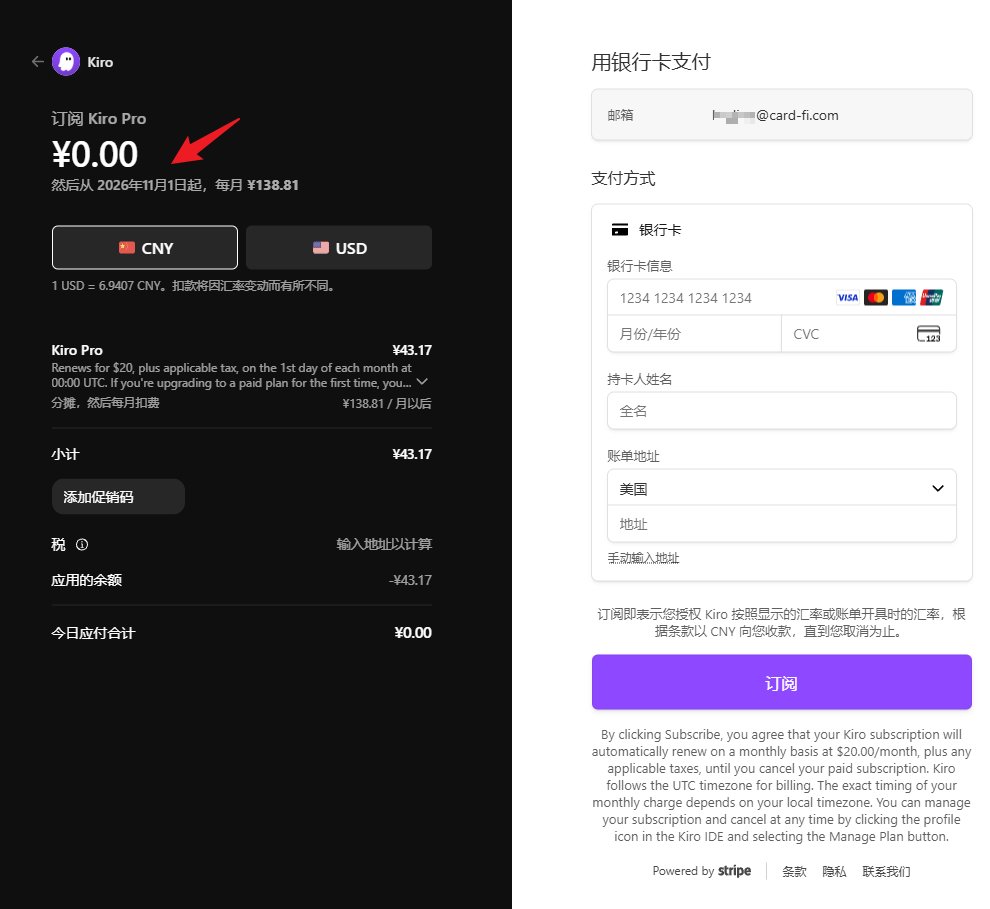990x909 pixels.
Task: Click the Mastercard logo
Action: click(876, 297)
